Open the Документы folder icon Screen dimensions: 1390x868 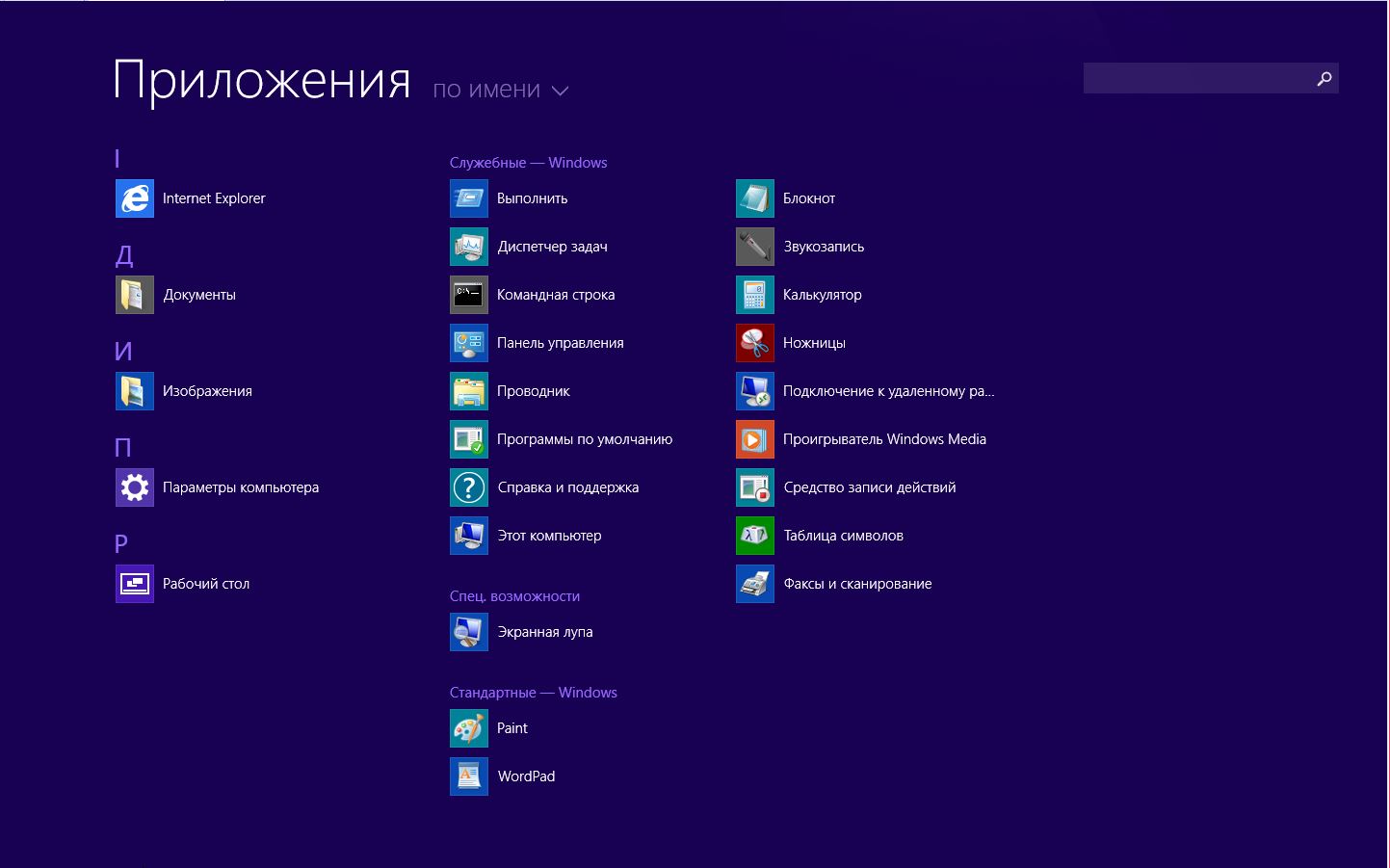coord(135,295)
